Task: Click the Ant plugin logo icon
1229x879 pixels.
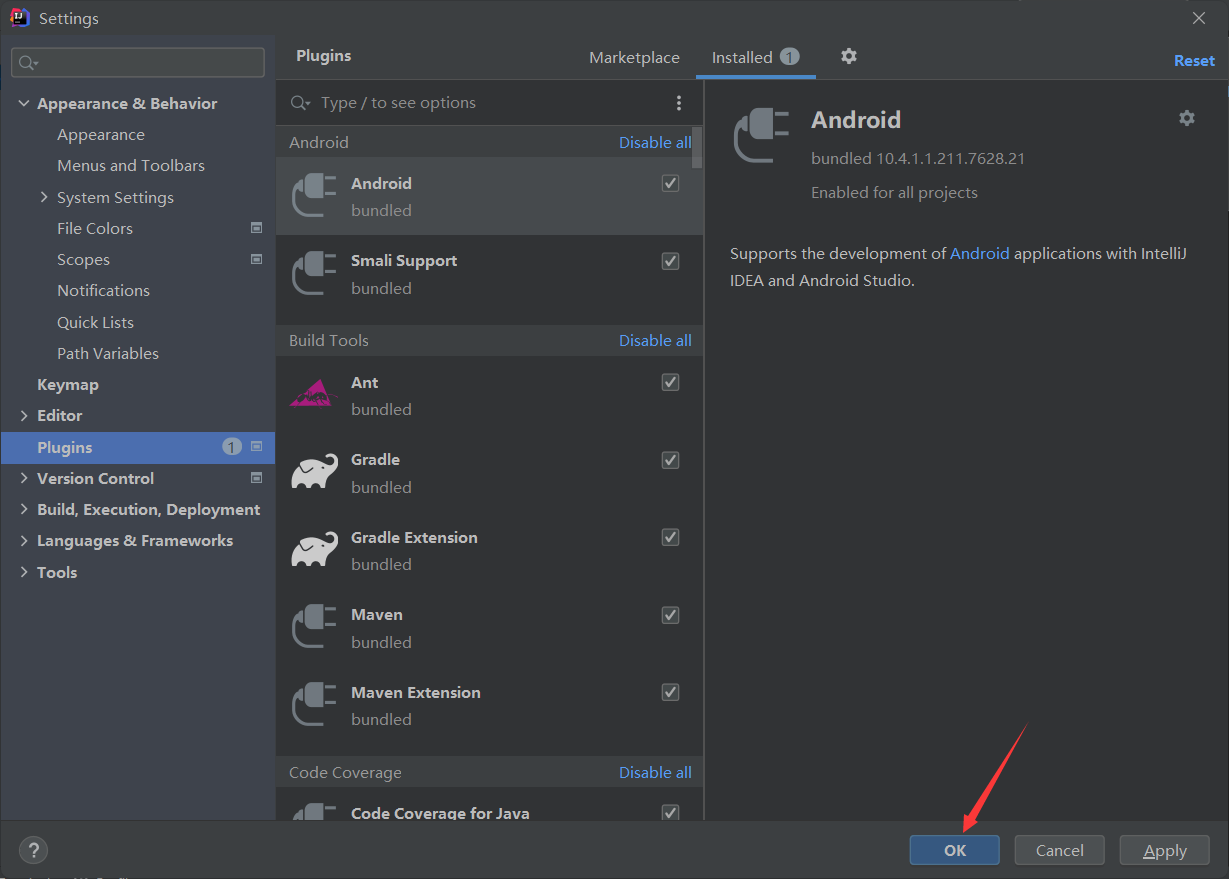Action: pos(314,393)
